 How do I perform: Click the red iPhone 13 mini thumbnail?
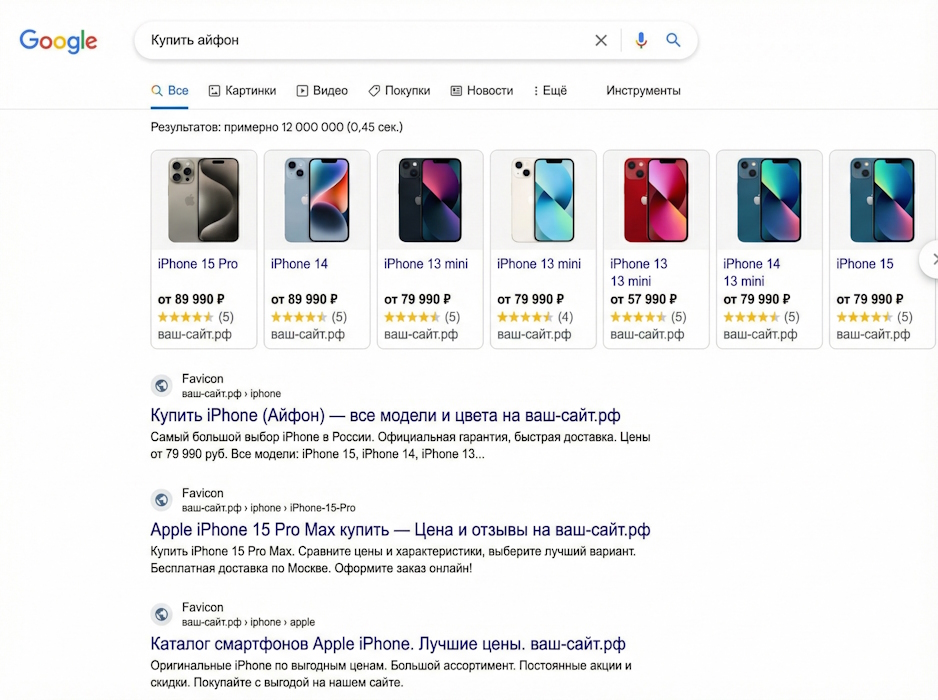(x=656, y=200)
